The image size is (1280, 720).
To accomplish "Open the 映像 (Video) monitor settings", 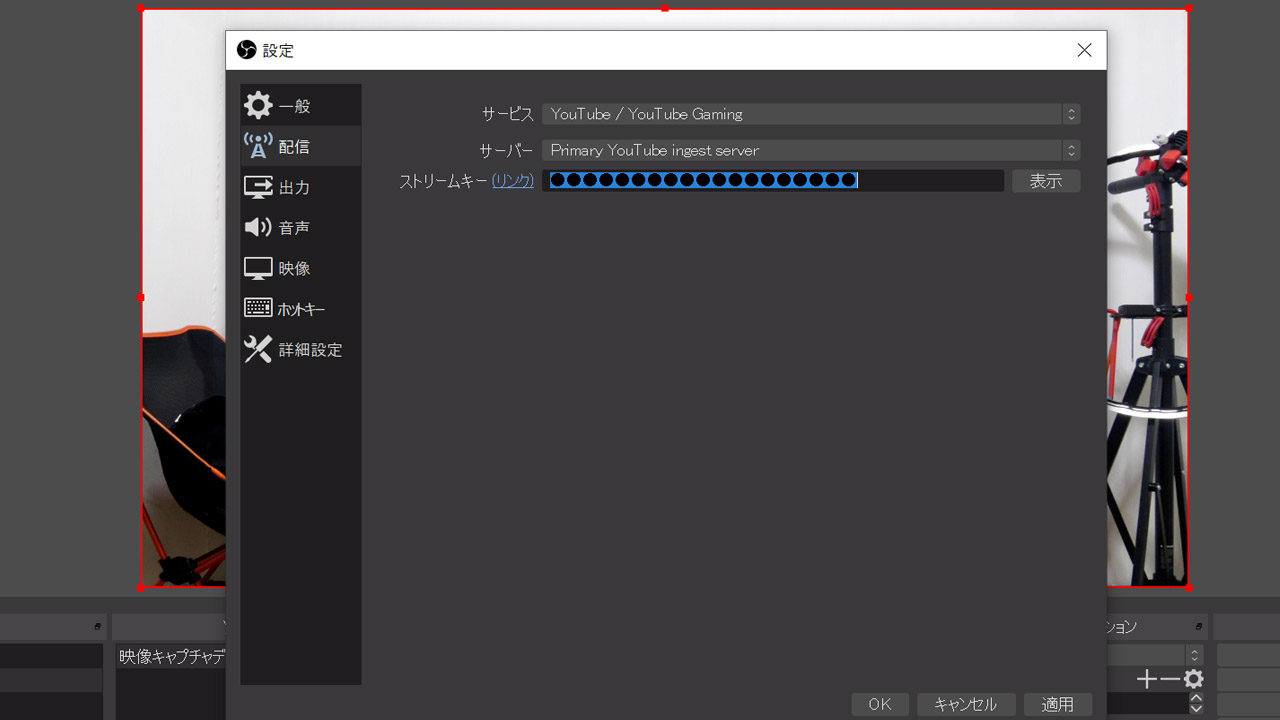I will click(300, 268).
